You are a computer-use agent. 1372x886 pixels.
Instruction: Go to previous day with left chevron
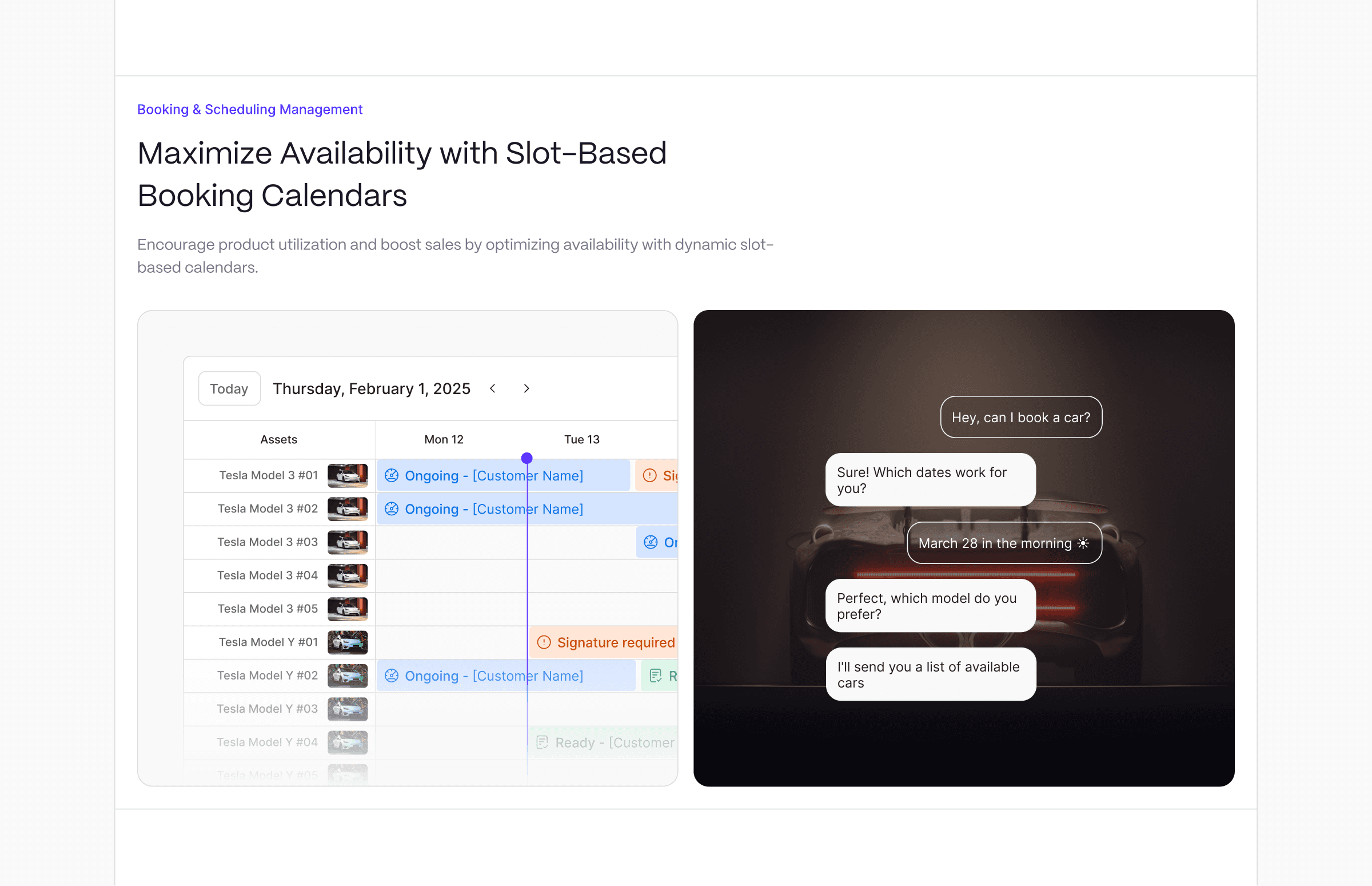click(x=493, y=389)
